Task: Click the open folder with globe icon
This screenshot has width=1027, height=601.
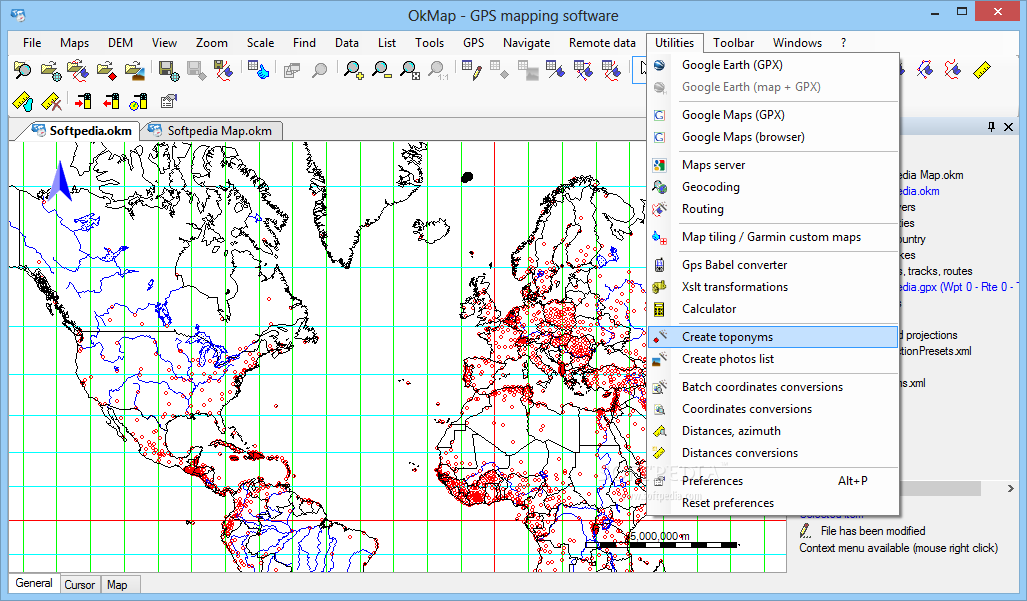Action: [x=50, y=70]
